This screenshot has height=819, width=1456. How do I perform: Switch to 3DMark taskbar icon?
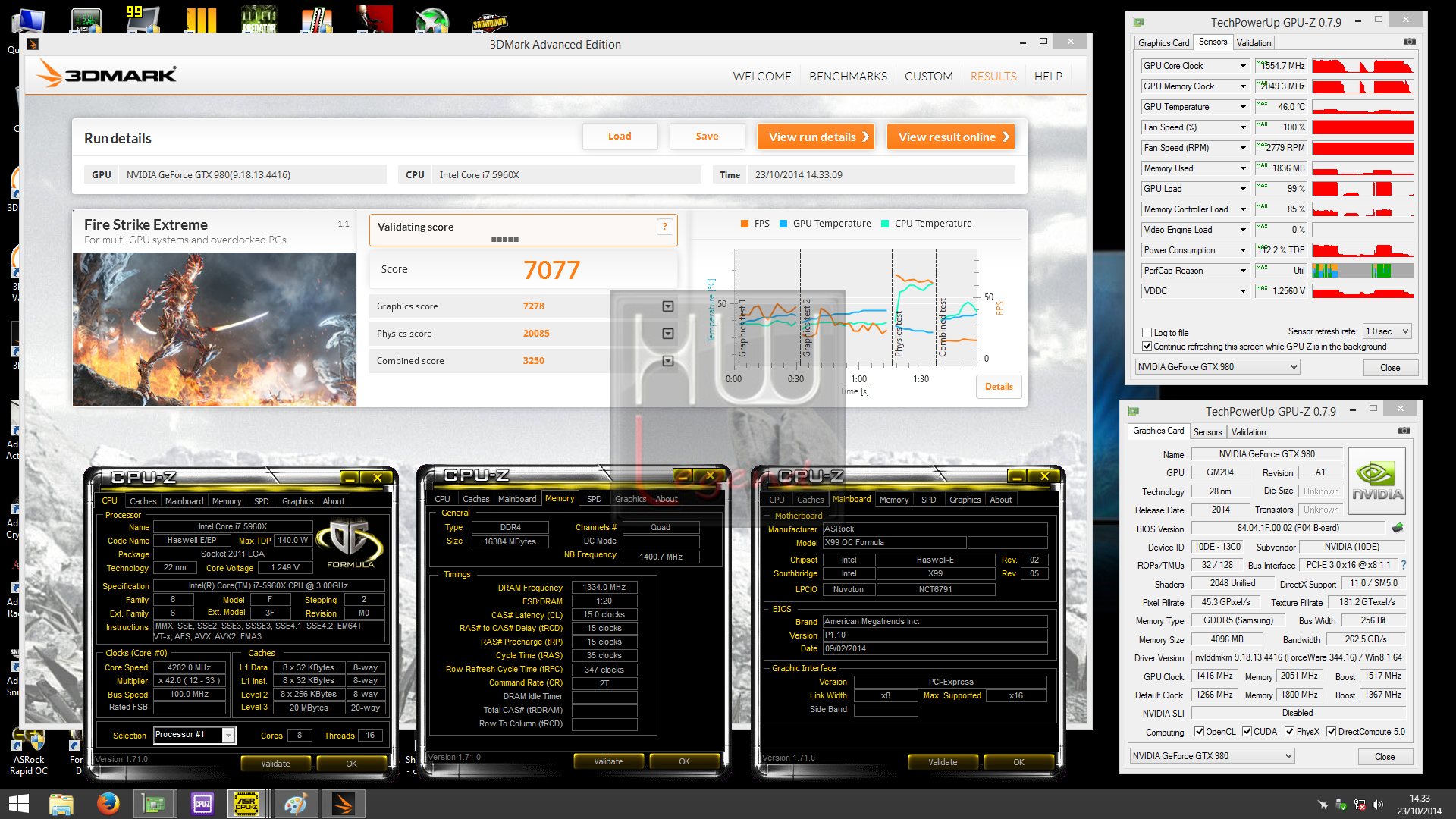pos(343,804)
